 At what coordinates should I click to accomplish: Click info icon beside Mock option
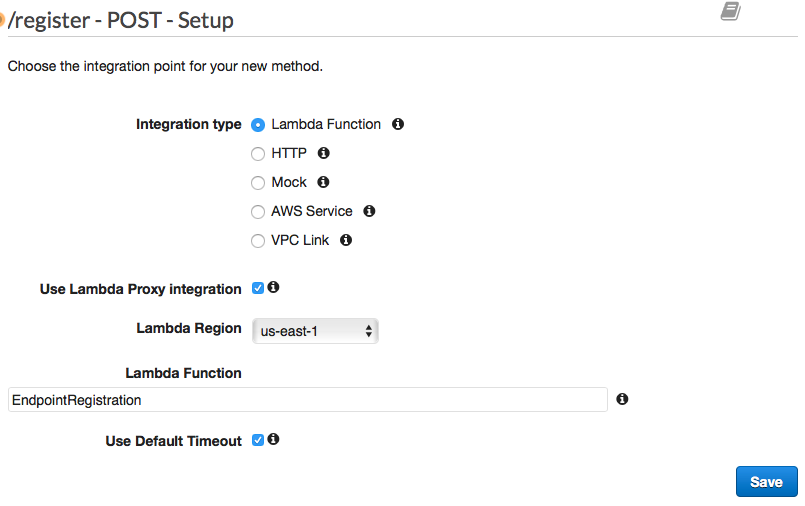[x=323, y=183]
